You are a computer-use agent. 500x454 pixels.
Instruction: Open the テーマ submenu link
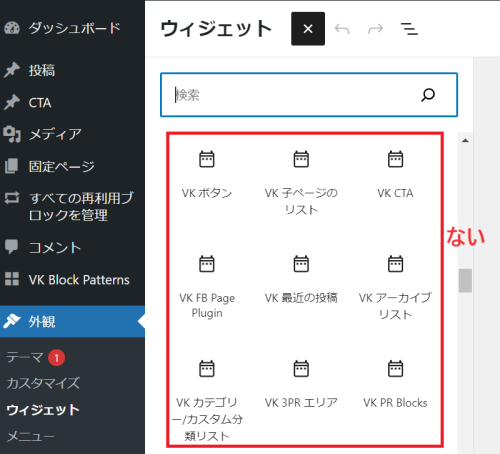point(25,357)
